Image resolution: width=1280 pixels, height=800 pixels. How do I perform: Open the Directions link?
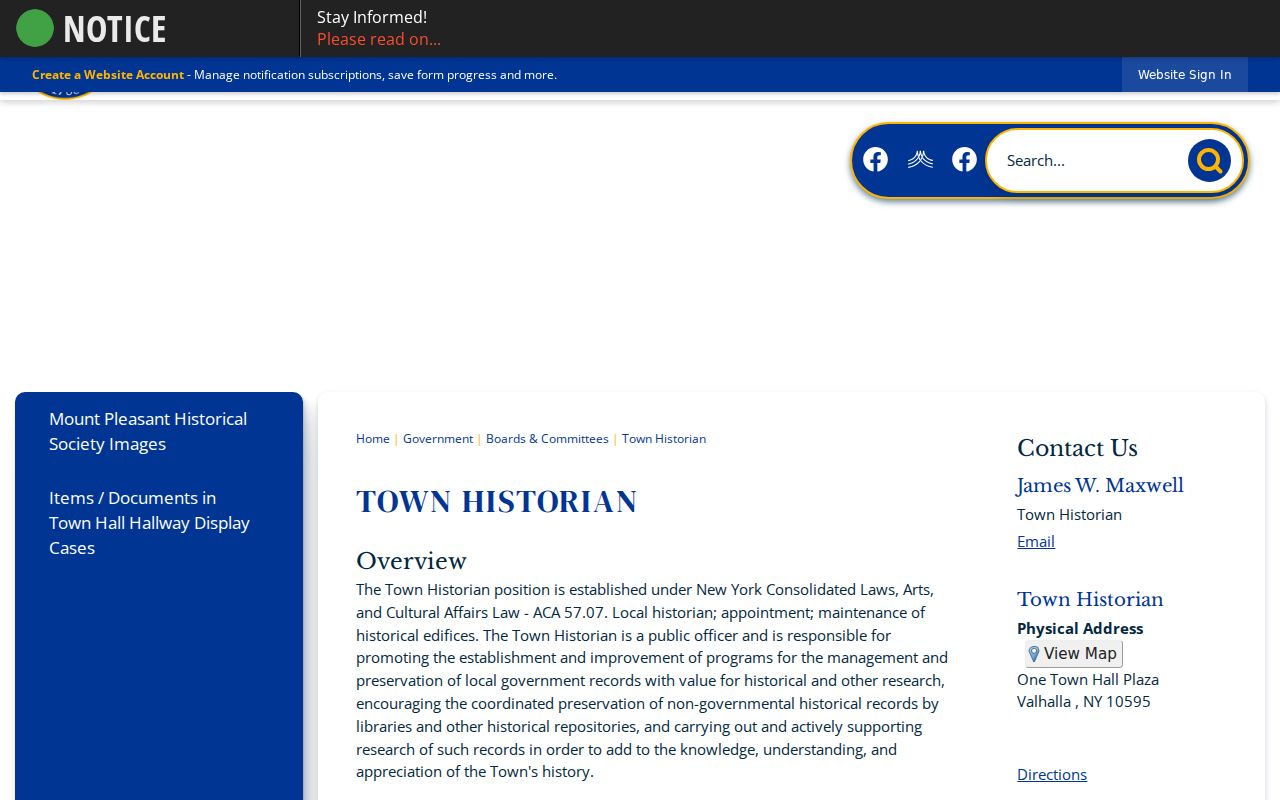1052,774
